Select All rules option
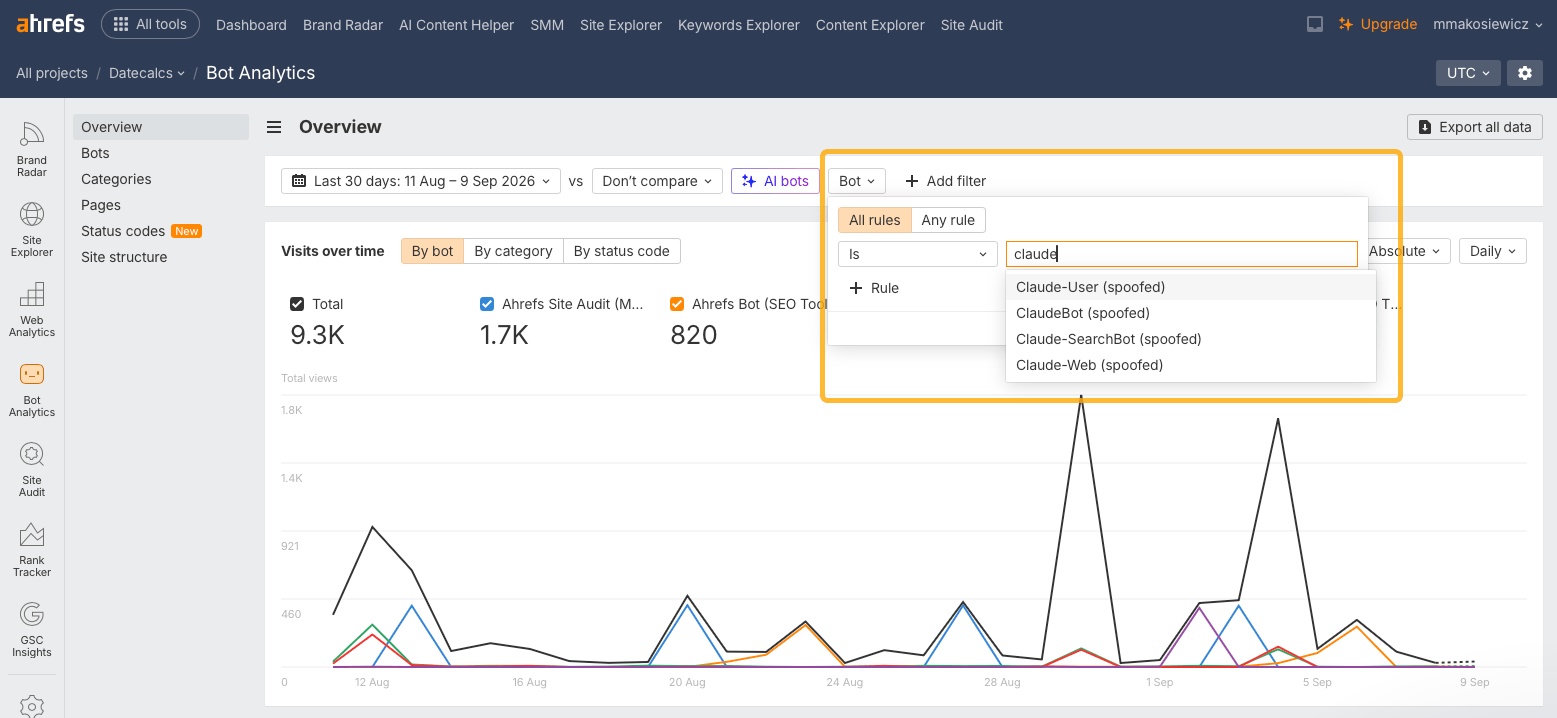 (x=875, y=220)
